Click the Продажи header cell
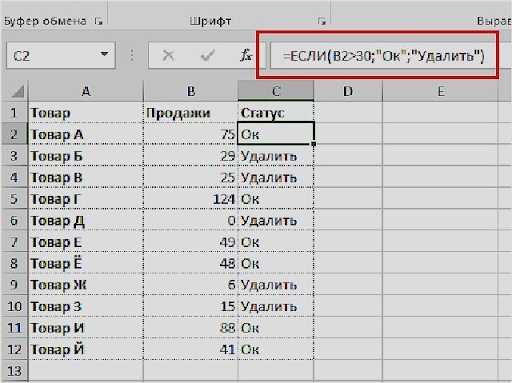Viewport: 512px width, 383px height. 191,113
